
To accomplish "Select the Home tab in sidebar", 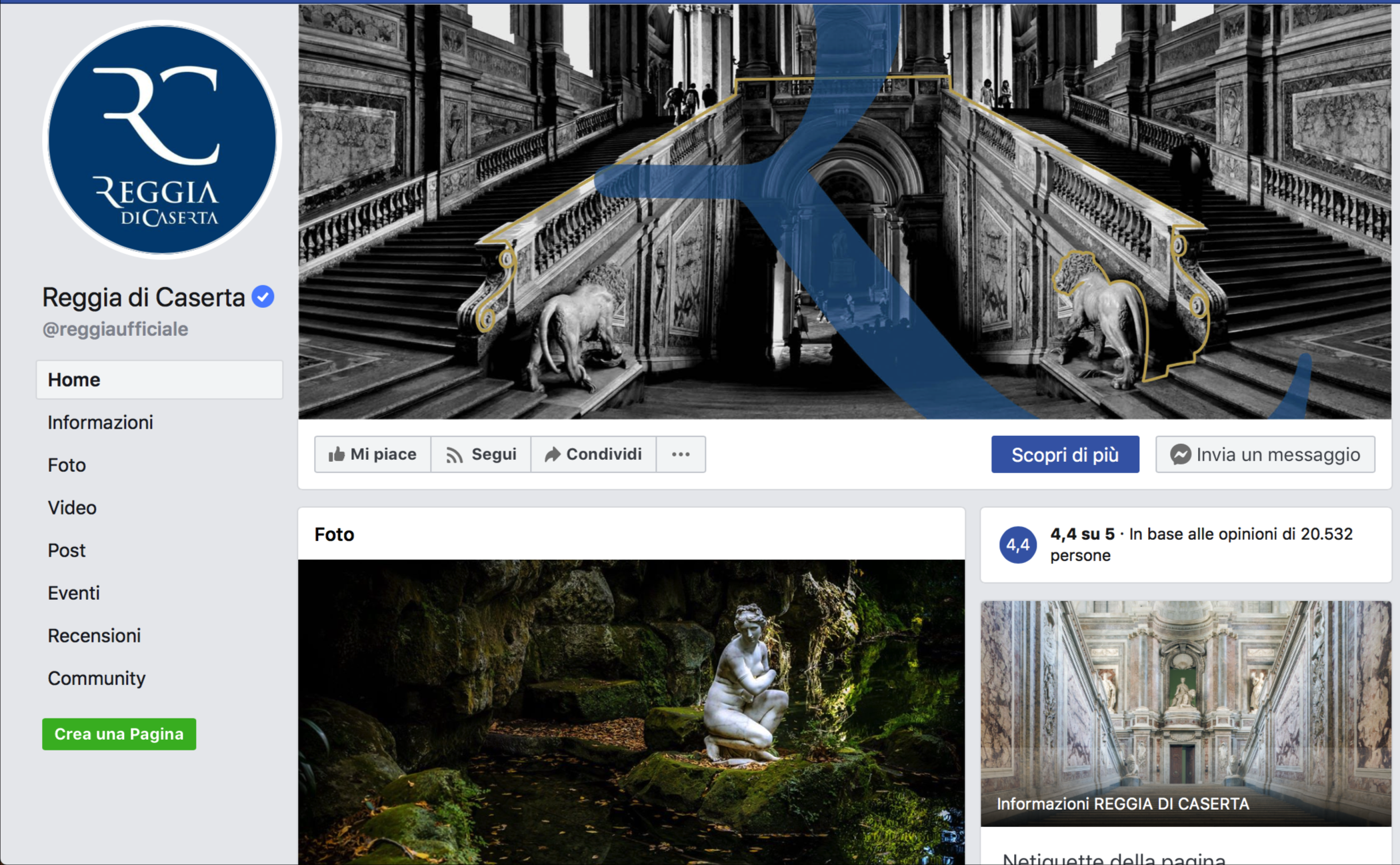I will tap(159, 380).
